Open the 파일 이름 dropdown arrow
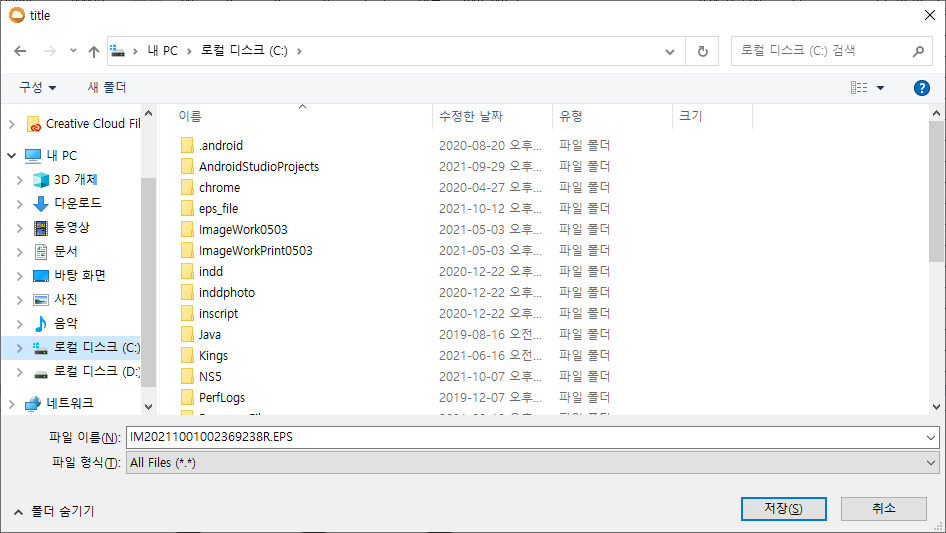Screen dimensions: 946x533 pyautogui.click(x=930, y=438)
